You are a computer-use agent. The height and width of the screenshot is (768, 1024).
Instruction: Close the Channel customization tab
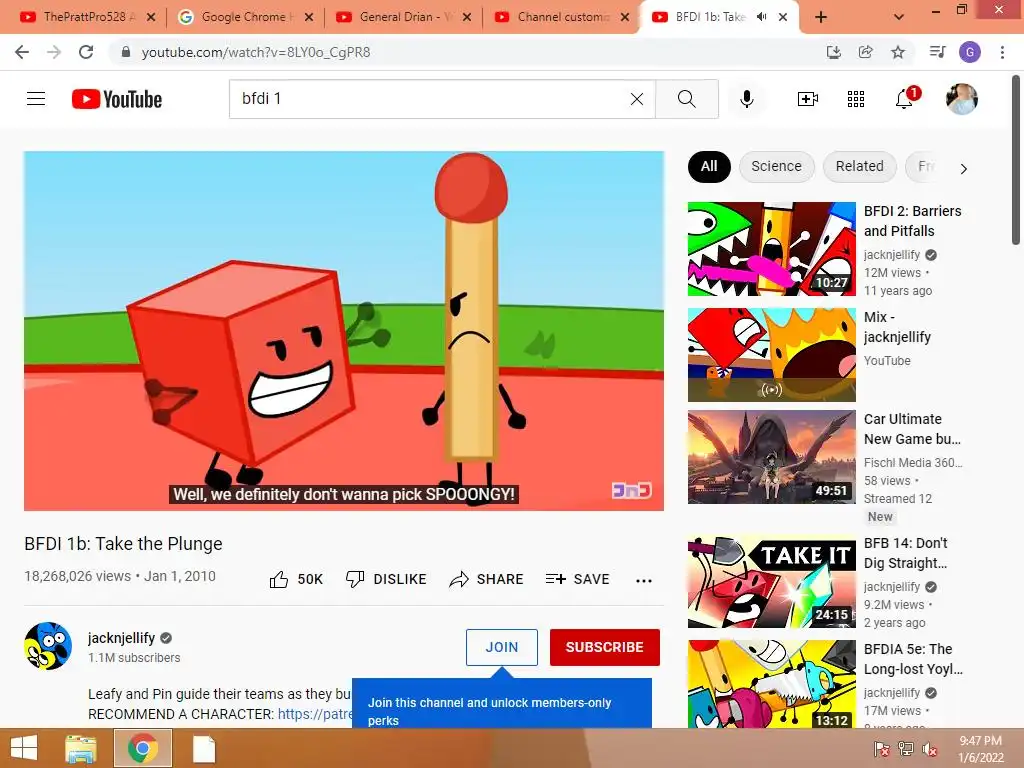click(x=625, y=18)
